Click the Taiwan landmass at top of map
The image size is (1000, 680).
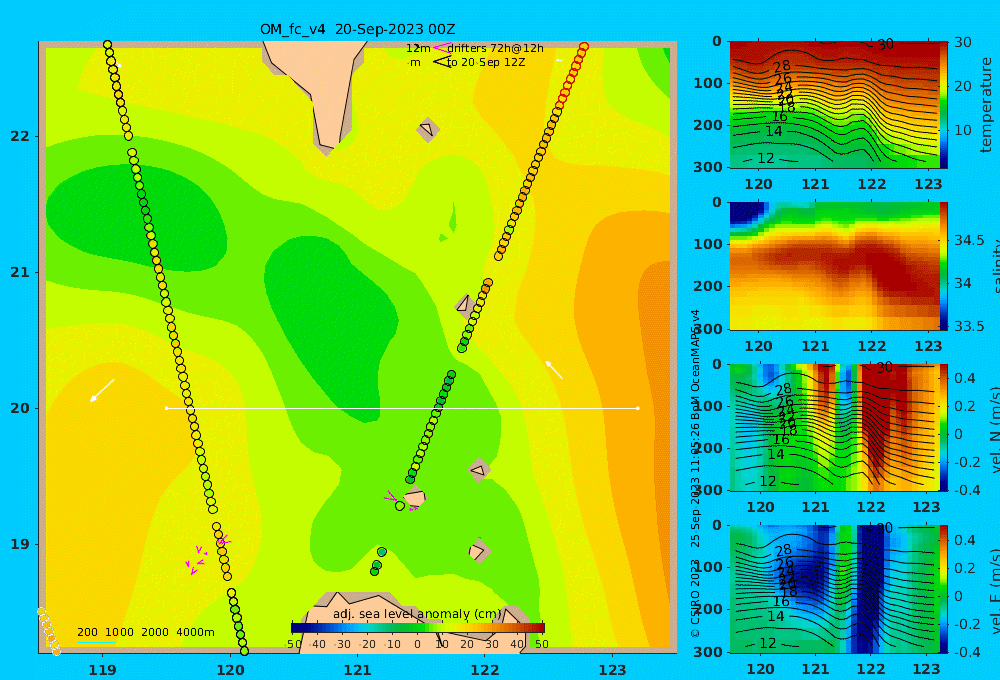pos(319,89)
